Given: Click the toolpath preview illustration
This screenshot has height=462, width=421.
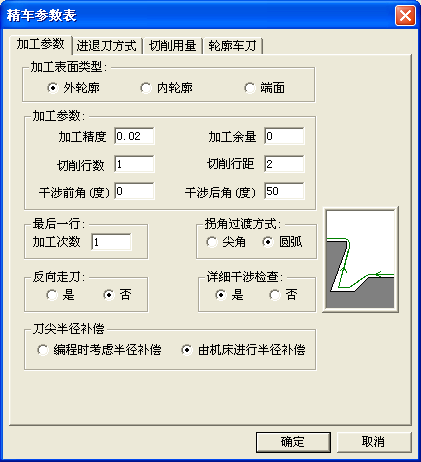Looking at the screenshot, I should pos(361,259).
